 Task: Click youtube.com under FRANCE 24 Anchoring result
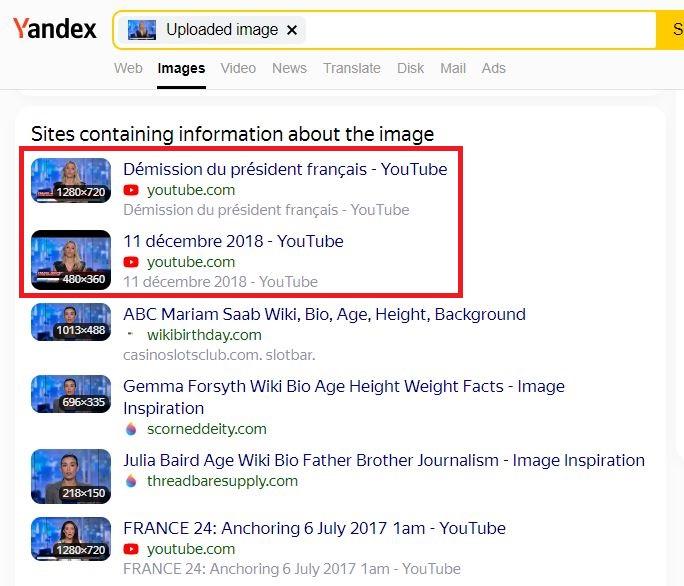(x=191, y=549)
